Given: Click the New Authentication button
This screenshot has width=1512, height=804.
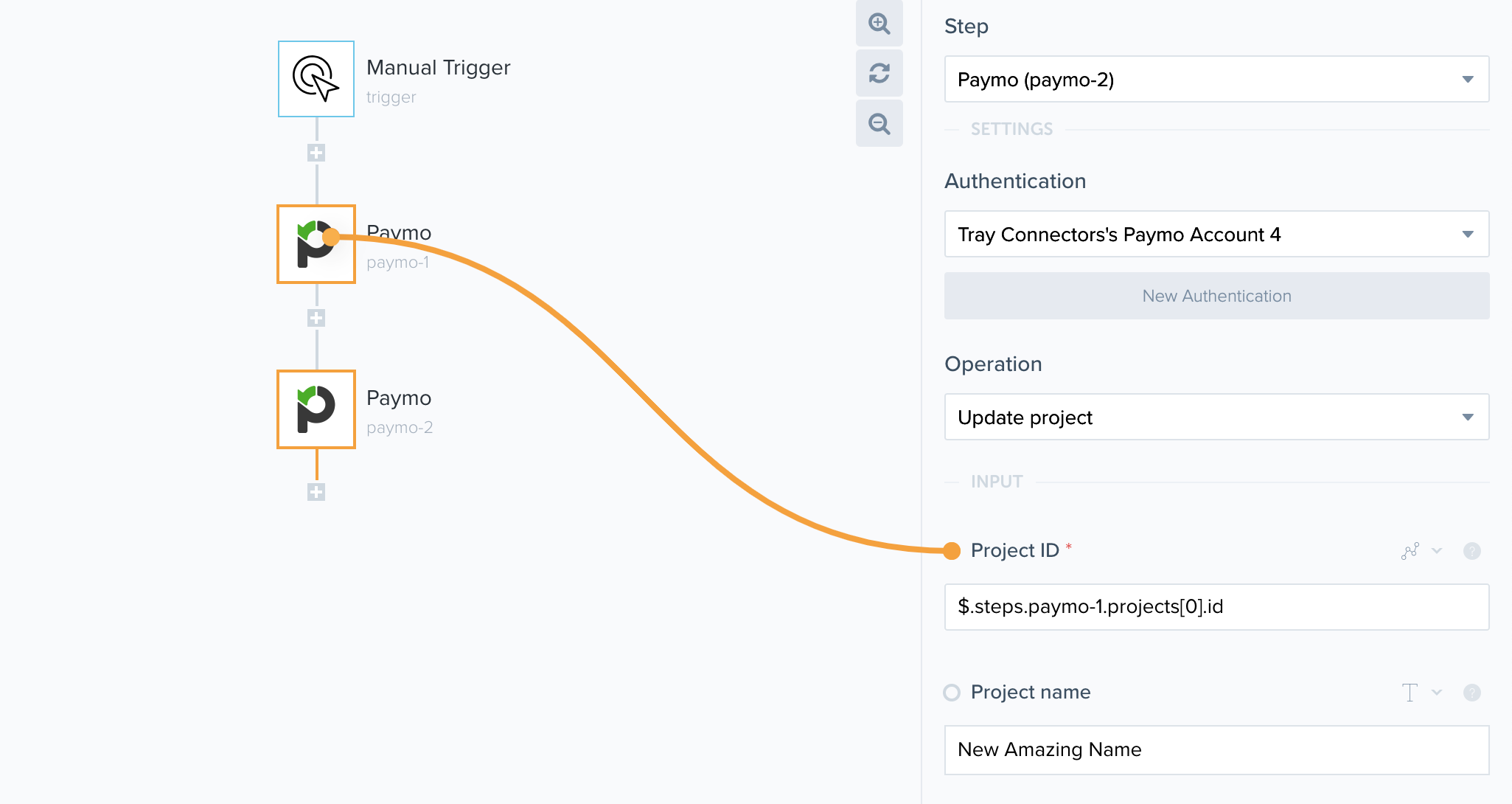Looking at the screenshot, I should point(1217,296).
